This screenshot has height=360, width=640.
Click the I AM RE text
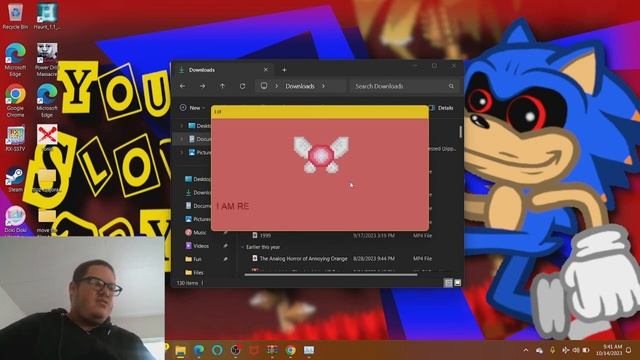[x=233, y=206]
